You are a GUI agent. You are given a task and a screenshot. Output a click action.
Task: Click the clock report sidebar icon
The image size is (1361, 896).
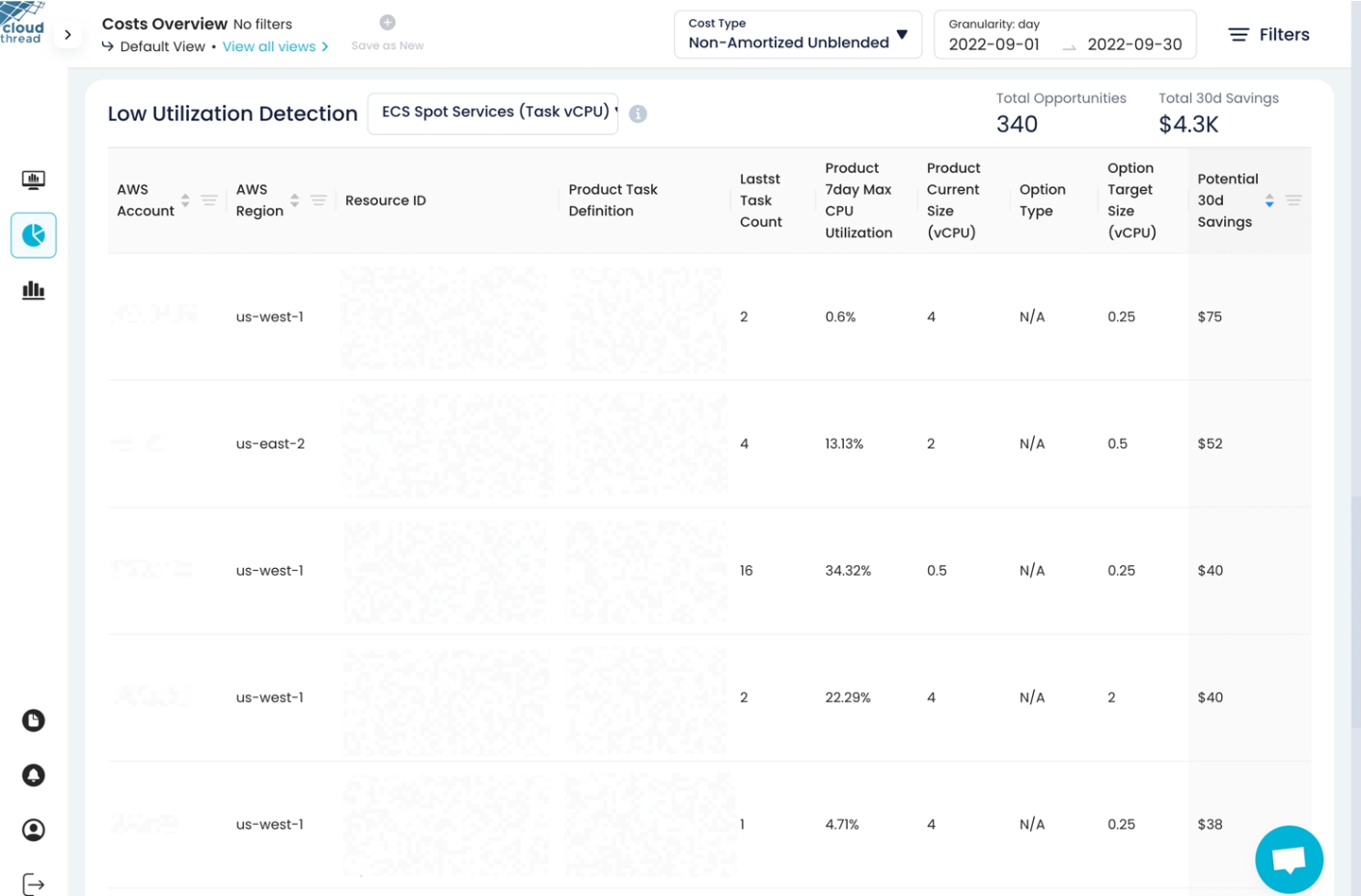click(x=33, y=720)
